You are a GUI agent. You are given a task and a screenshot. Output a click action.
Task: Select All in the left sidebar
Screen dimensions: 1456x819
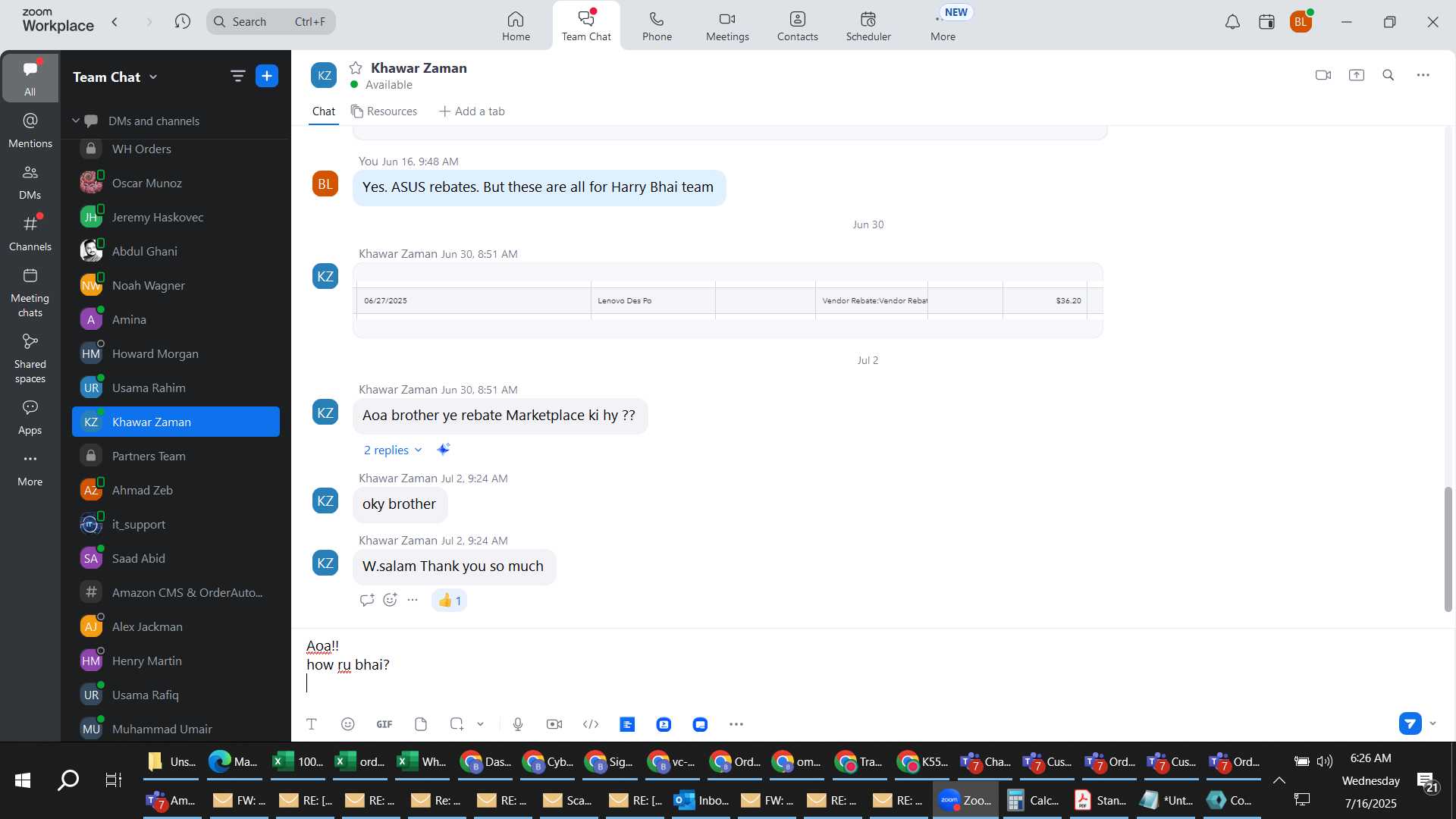pos(30,77)
